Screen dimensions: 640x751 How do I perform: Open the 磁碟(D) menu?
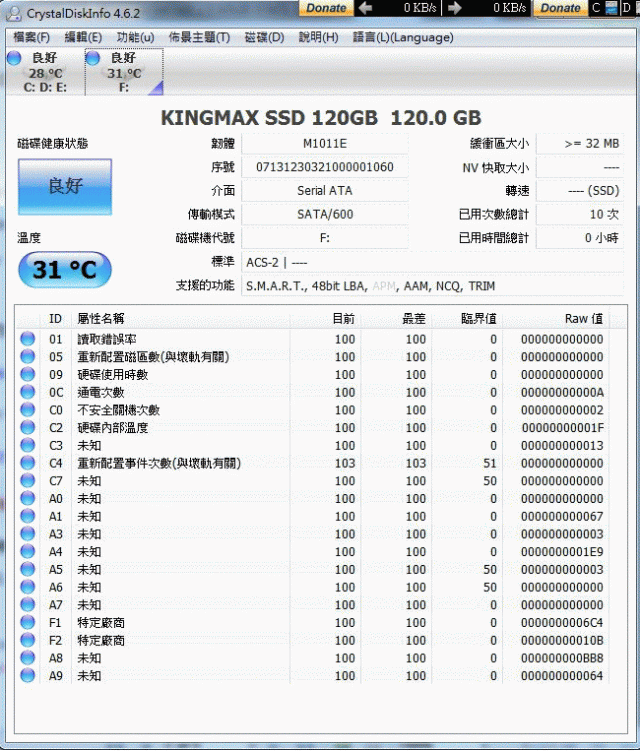click(264, 37)
